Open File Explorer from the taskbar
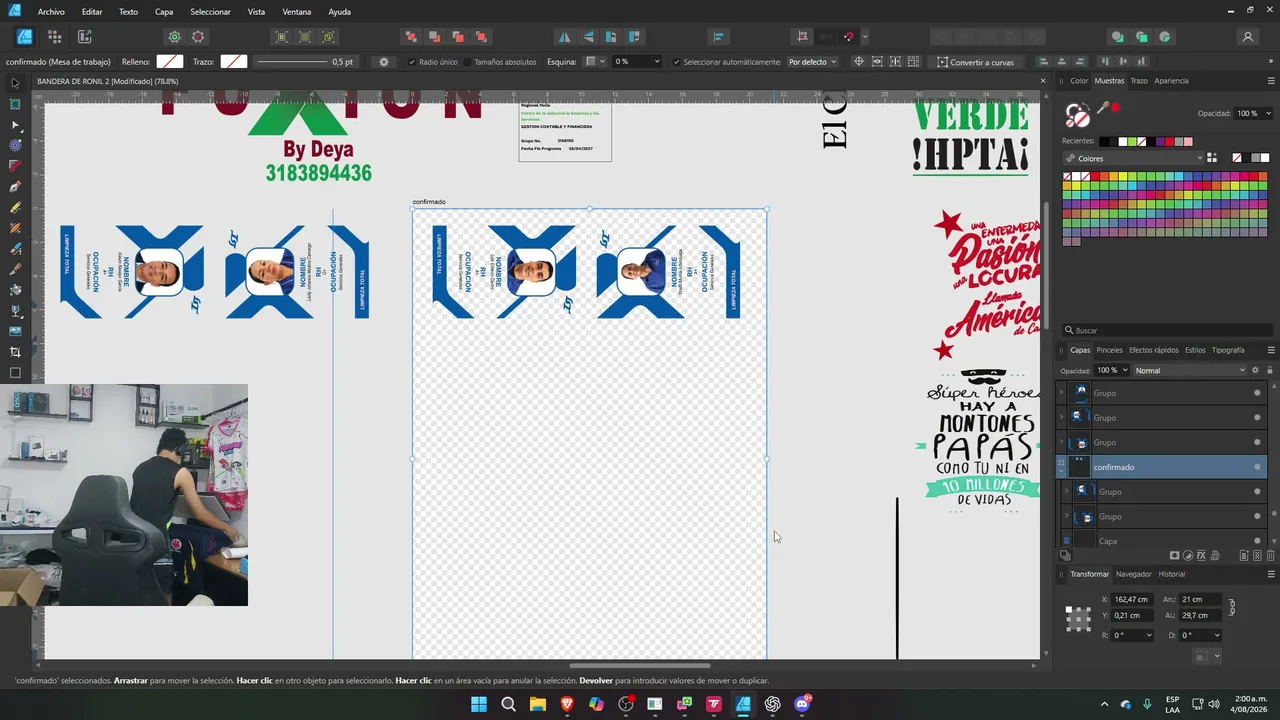 537,704
